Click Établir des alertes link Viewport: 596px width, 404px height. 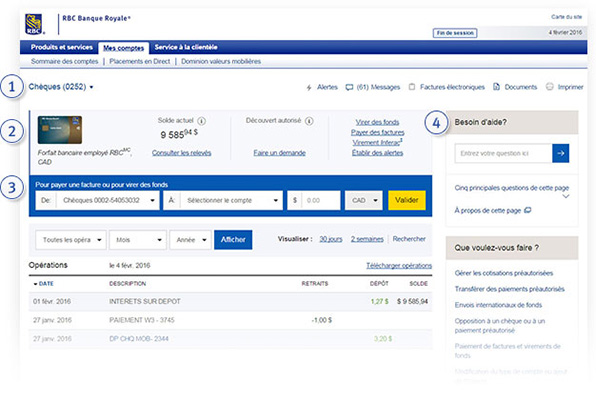[377, 153]
